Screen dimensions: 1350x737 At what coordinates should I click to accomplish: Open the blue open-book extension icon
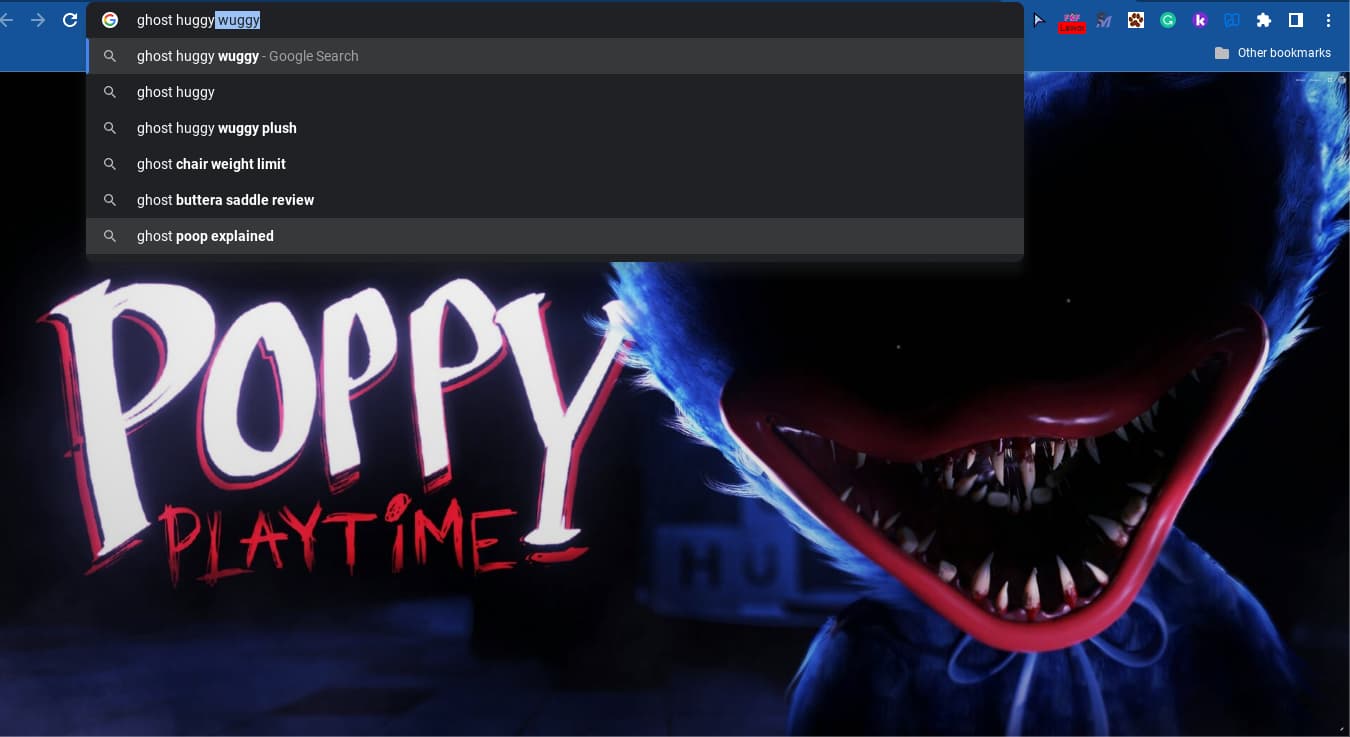pyautogui.click(x=1232, y=20)
